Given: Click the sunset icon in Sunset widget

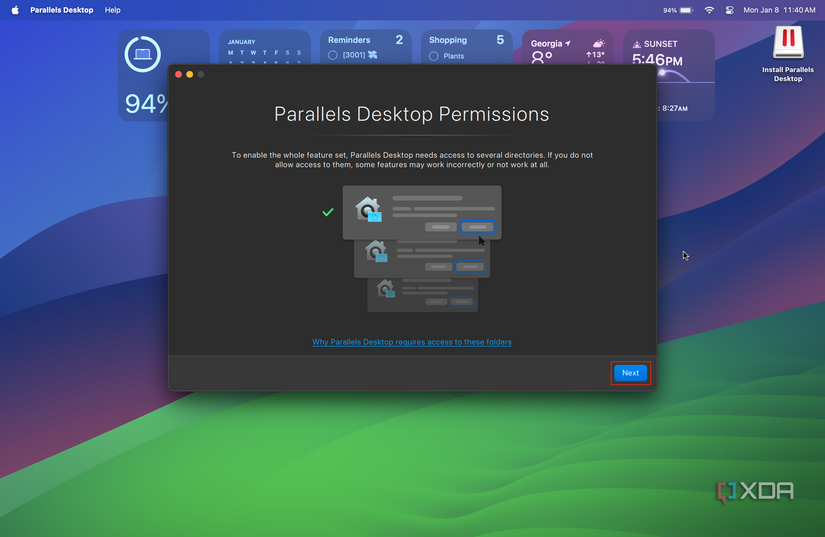Looking at the screenshot, I should coord(637,44).
